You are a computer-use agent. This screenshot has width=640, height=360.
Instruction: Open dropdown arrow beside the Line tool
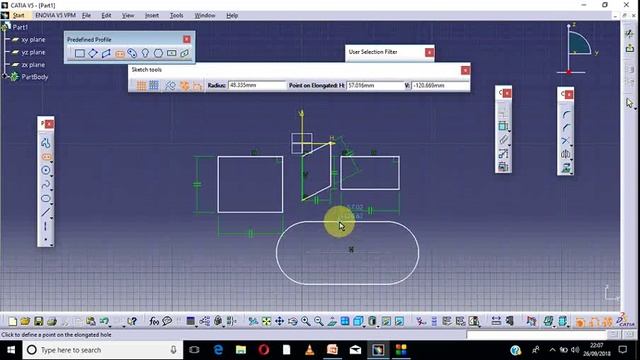(51, 218)
